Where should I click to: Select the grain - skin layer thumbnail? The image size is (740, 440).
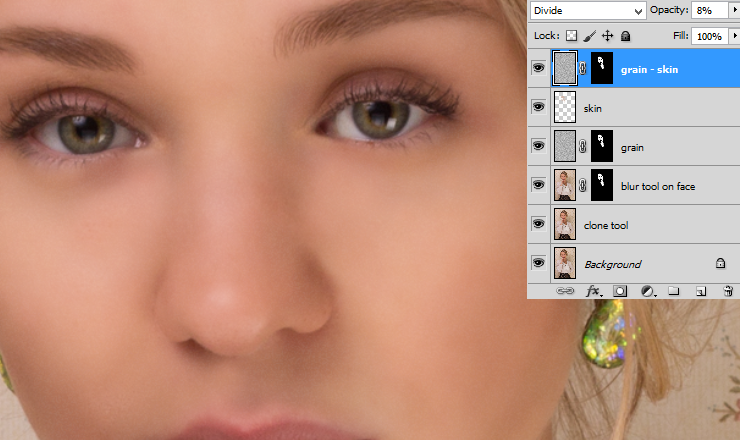[565, 68]
